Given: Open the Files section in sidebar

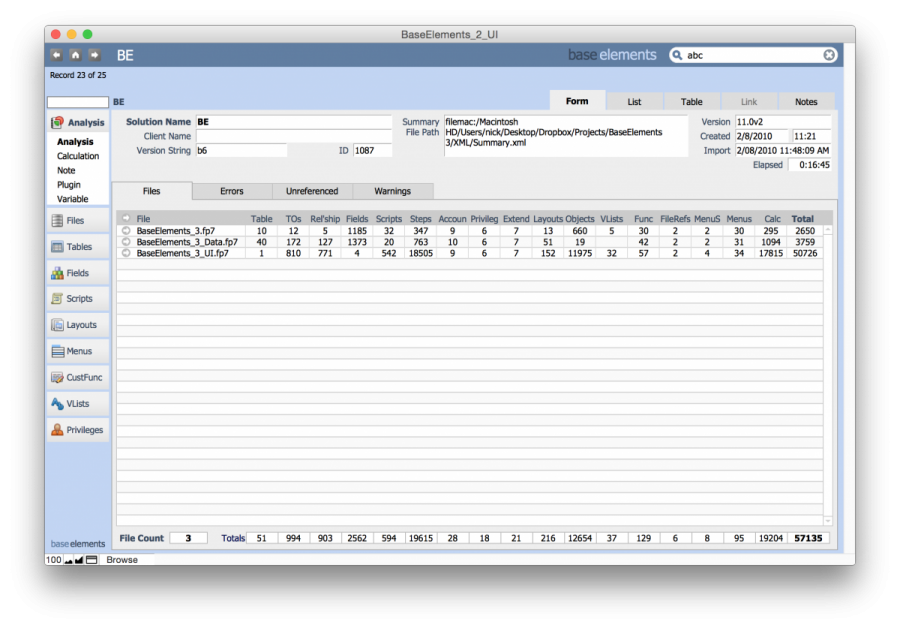Looking at the screenshot, I should pos(77,221).
